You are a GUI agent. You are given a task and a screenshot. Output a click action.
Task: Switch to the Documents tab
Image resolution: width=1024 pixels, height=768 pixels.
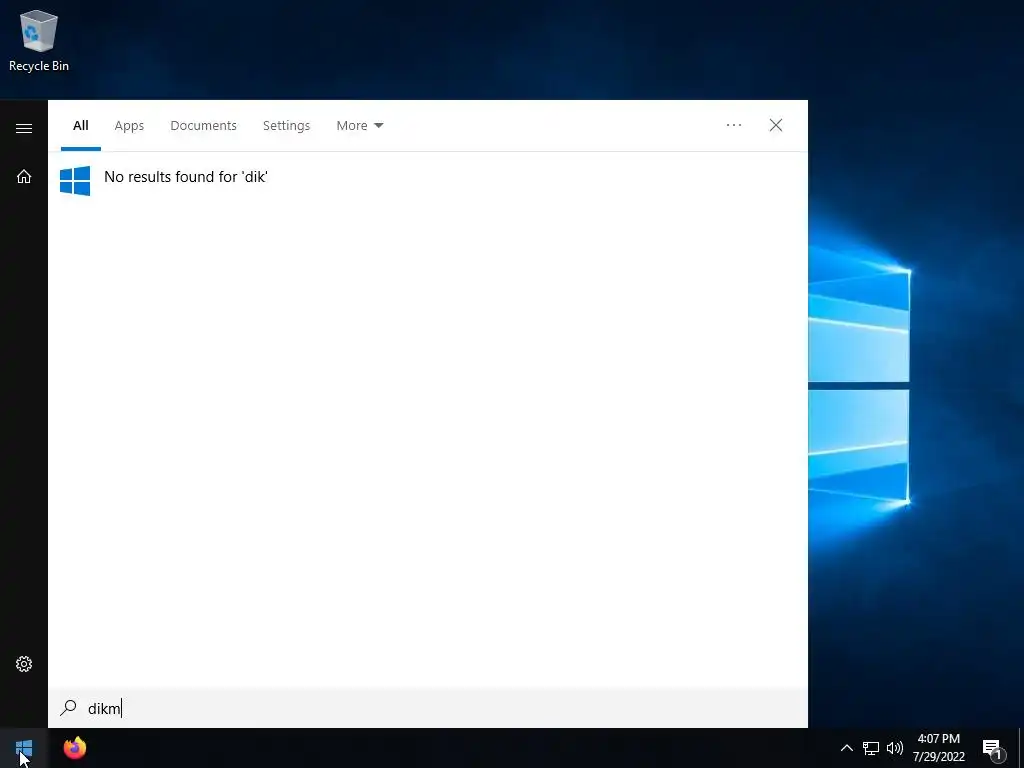click(x=203, y=125)
